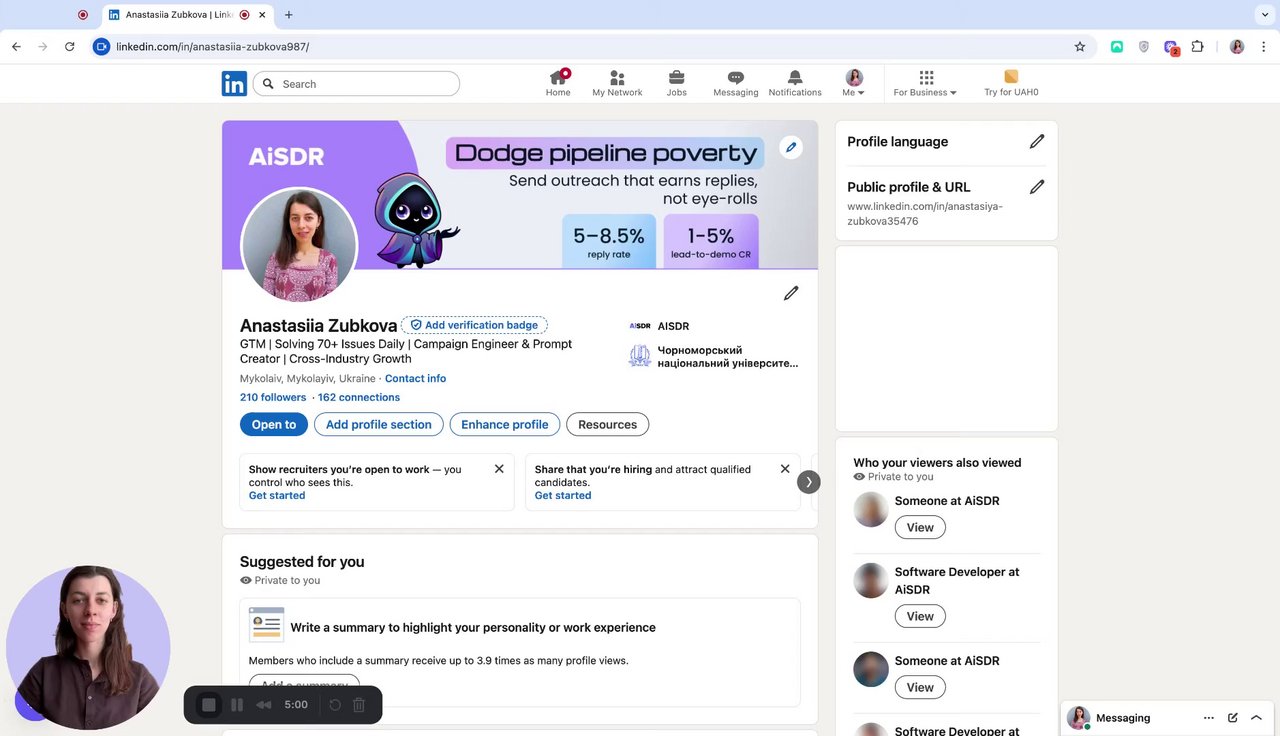Open the Chrome Extensions puzzle icon
This screenshot has width=1280, height=736.
[1197, 46]
